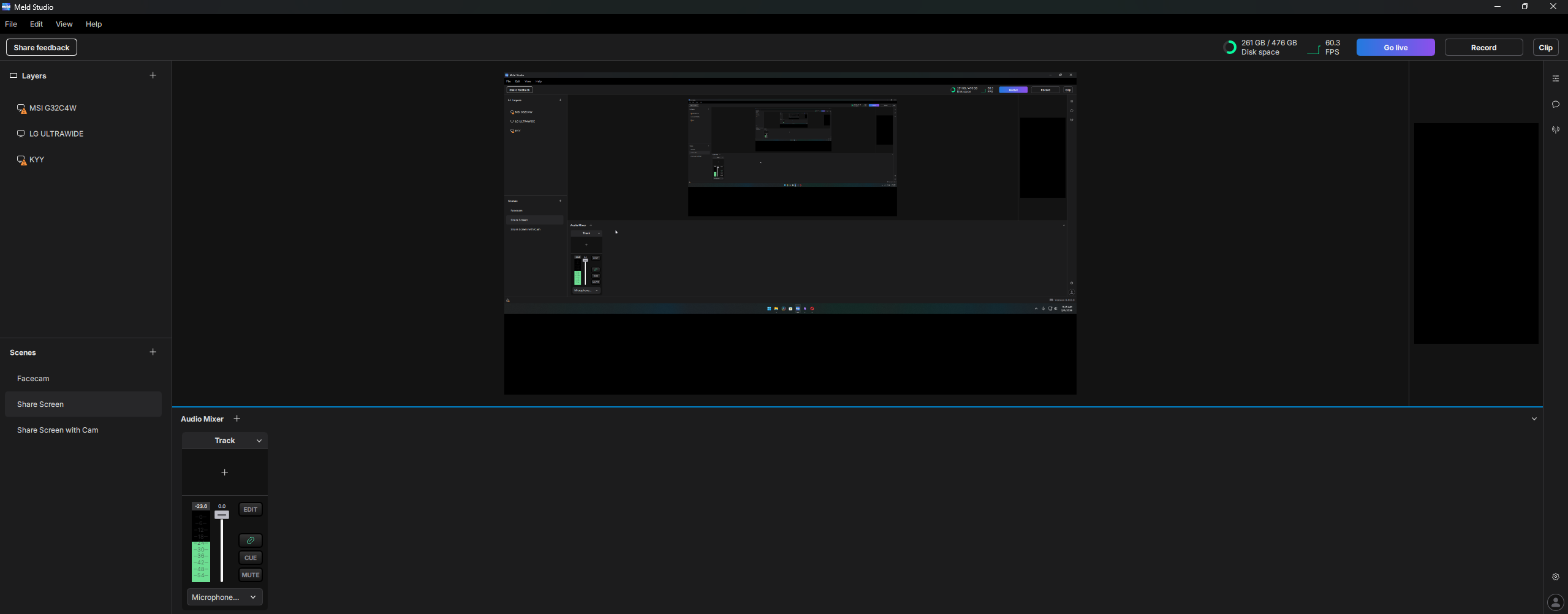
Task: Open the File menu
Action: pos(11,24)
